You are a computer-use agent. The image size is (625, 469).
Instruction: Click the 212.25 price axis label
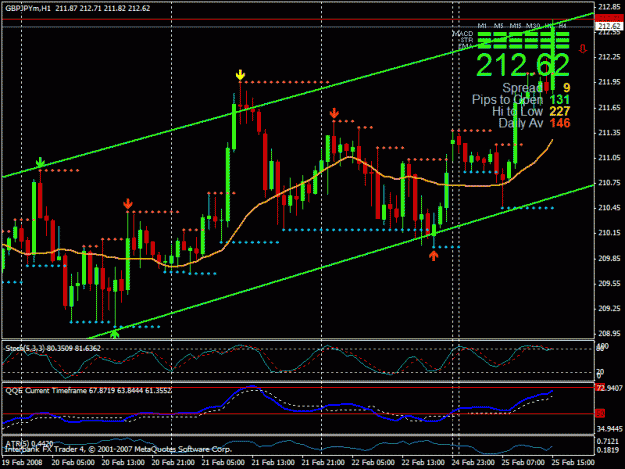click(x=609, y=57)
